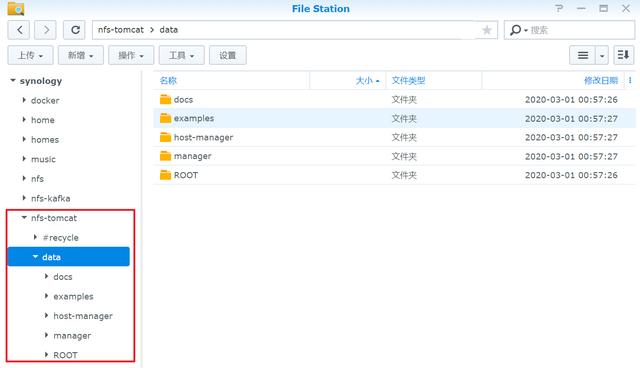The width and height of the screenshot is (640, 368).
Task: Click data in the path bar
Action: [169, 30]
